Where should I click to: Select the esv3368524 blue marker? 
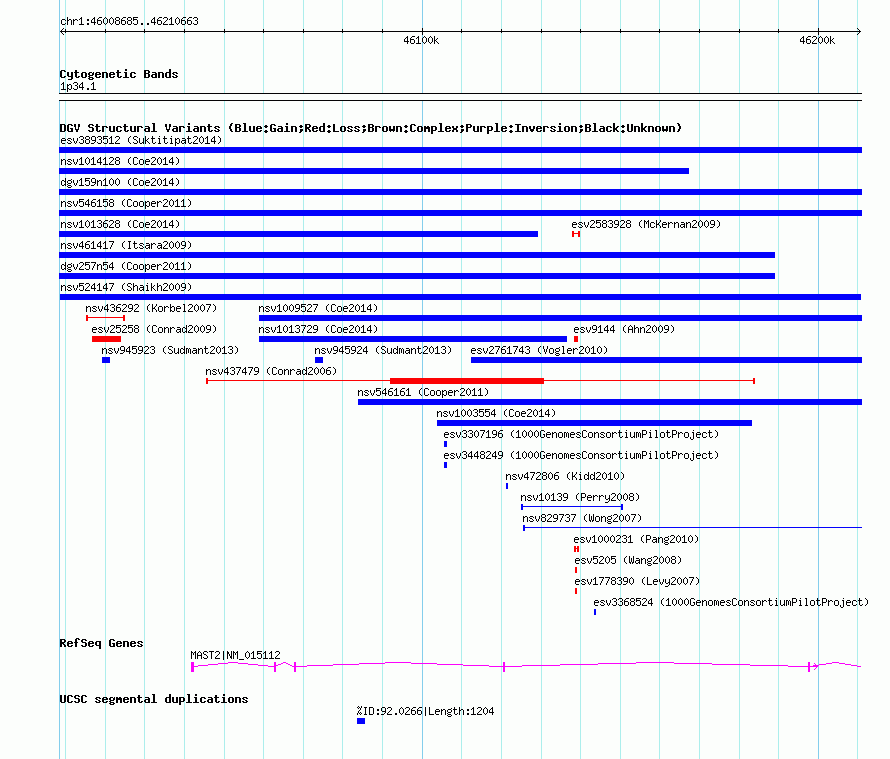point(595,612)
